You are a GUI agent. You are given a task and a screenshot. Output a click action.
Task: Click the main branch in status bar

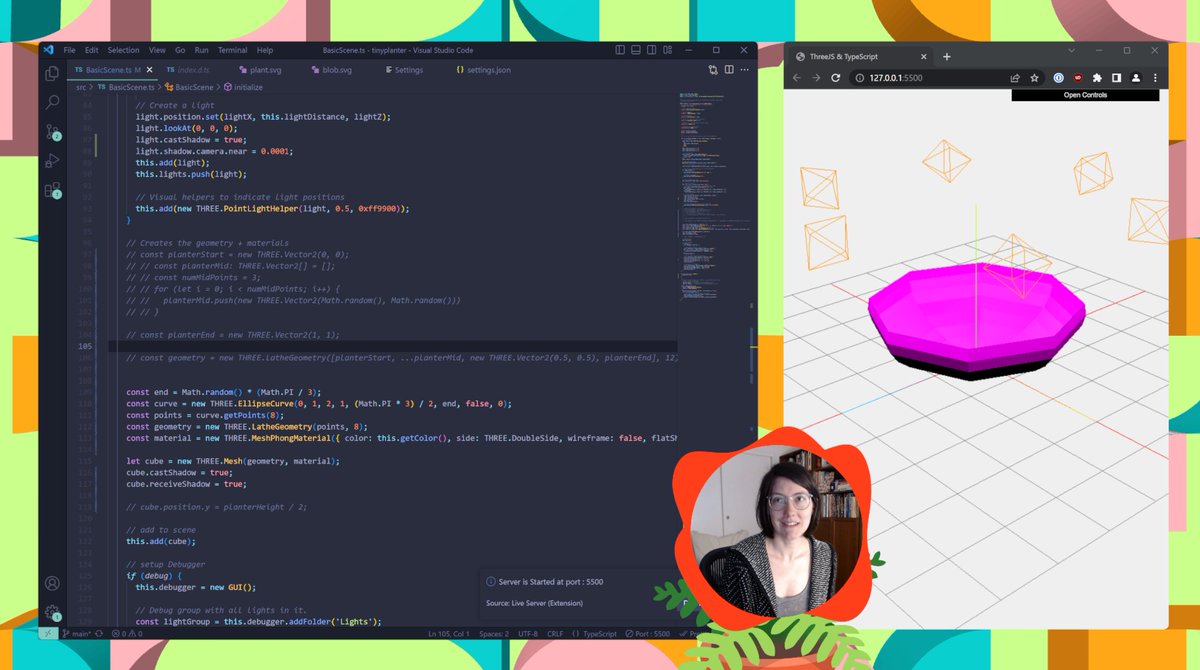[77, 633]
